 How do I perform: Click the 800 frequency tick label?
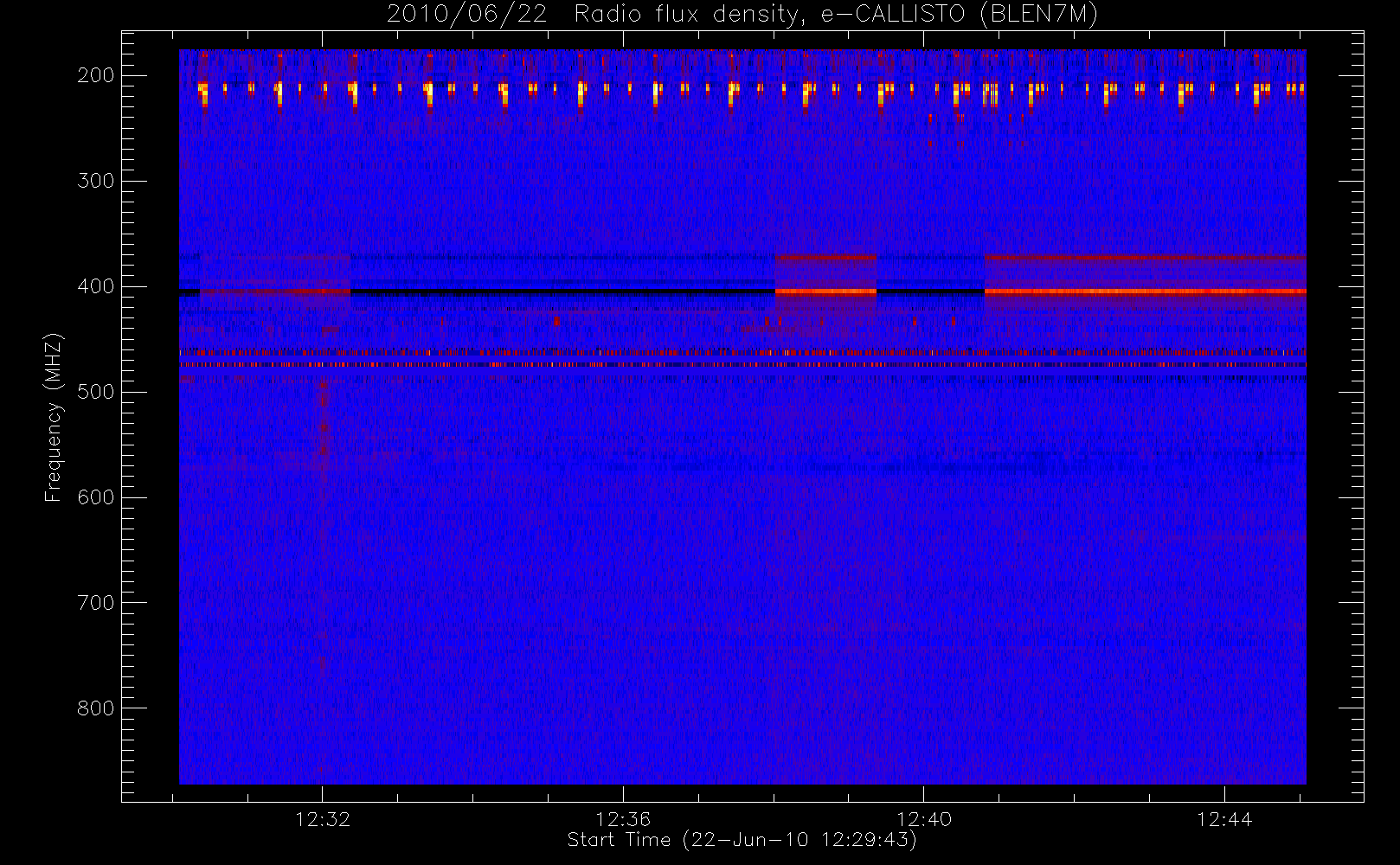tap(96, 708)
